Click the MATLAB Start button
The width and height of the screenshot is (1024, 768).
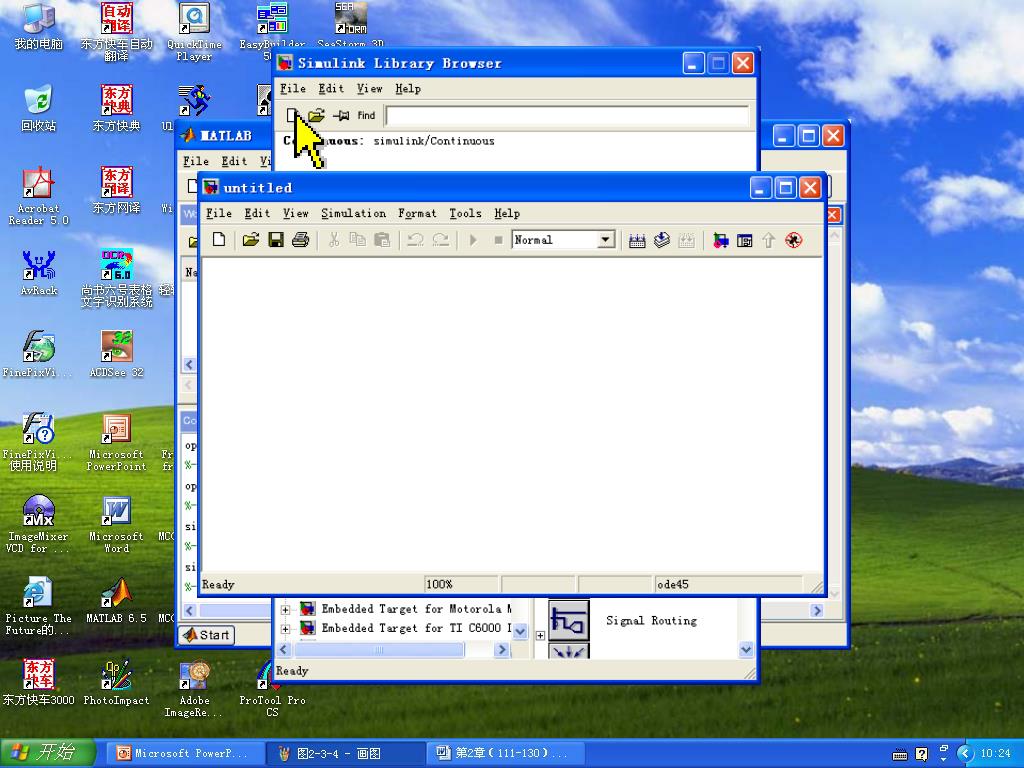coord(206,635)
